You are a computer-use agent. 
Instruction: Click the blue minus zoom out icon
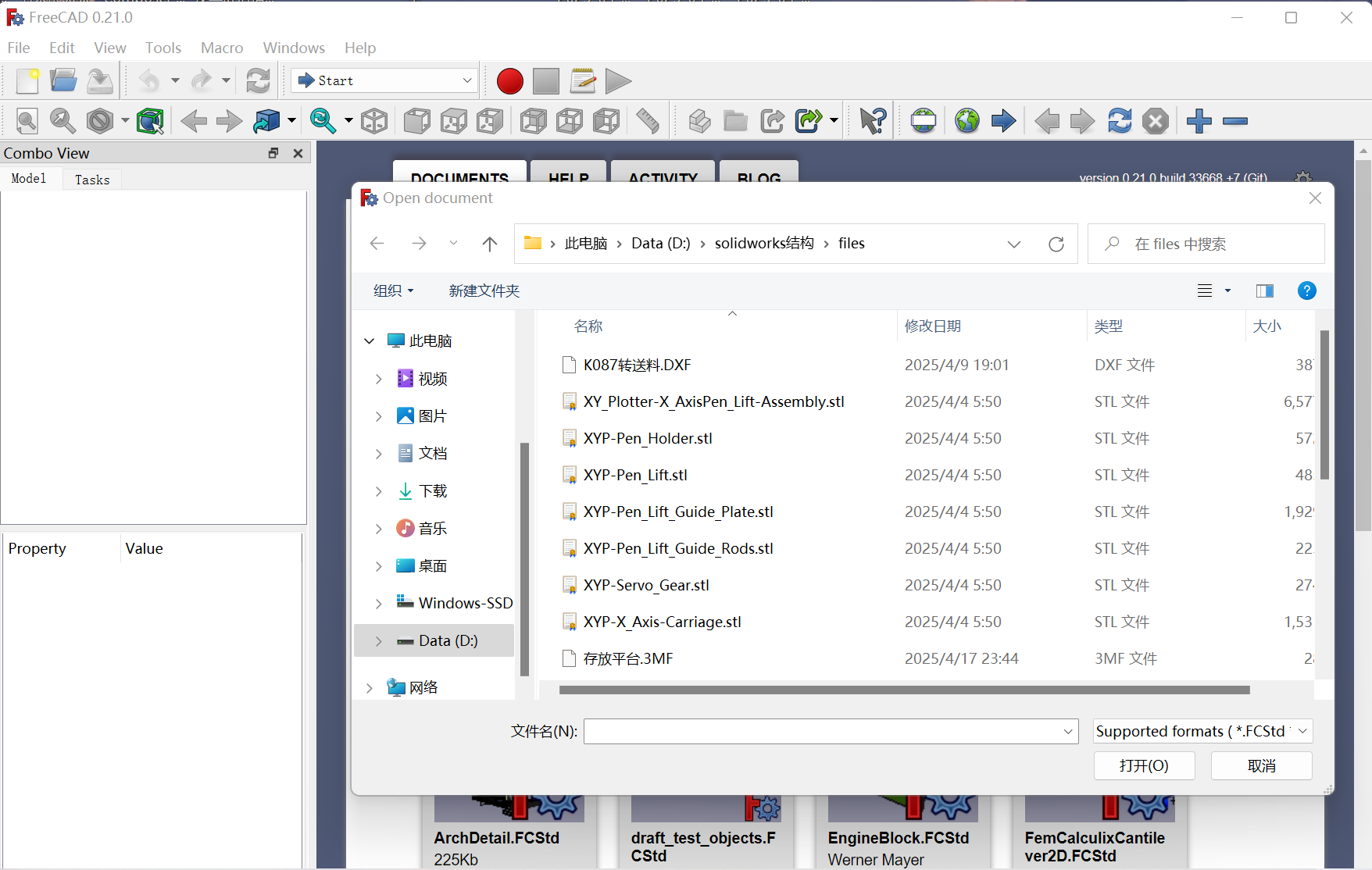click(1235, 121)
